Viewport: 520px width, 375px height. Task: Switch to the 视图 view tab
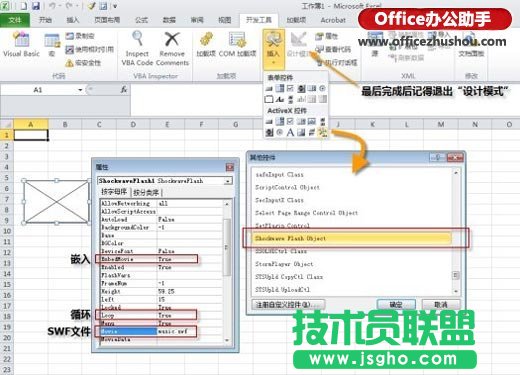(x=225, y=20)
